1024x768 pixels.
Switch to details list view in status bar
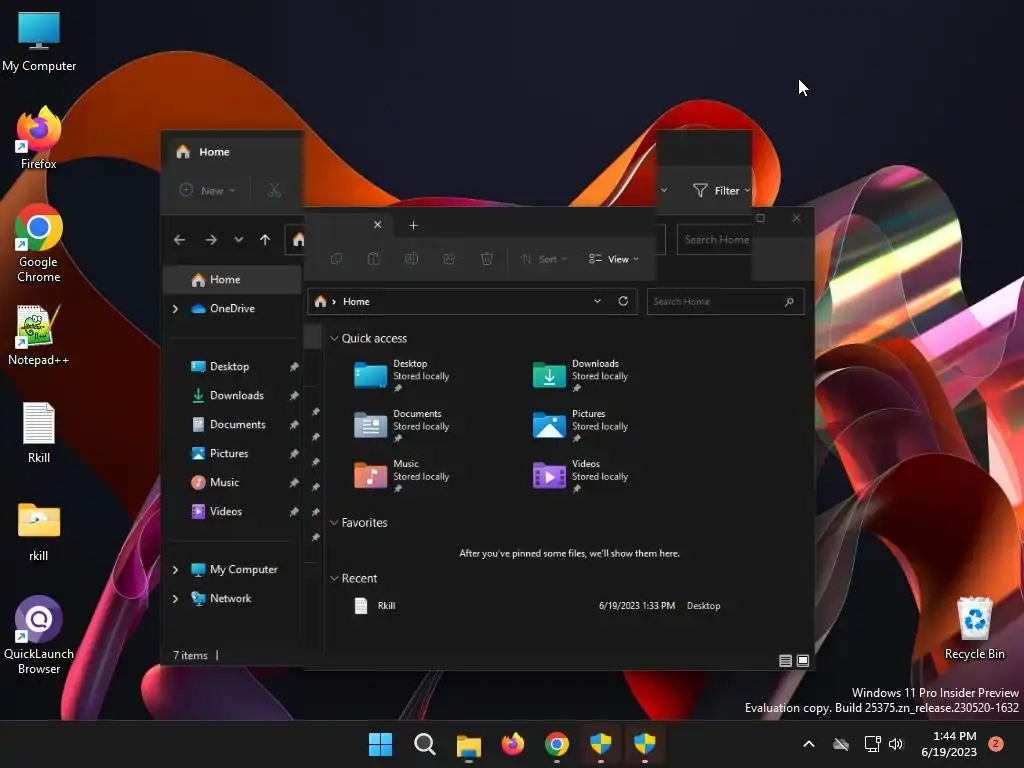786,661
